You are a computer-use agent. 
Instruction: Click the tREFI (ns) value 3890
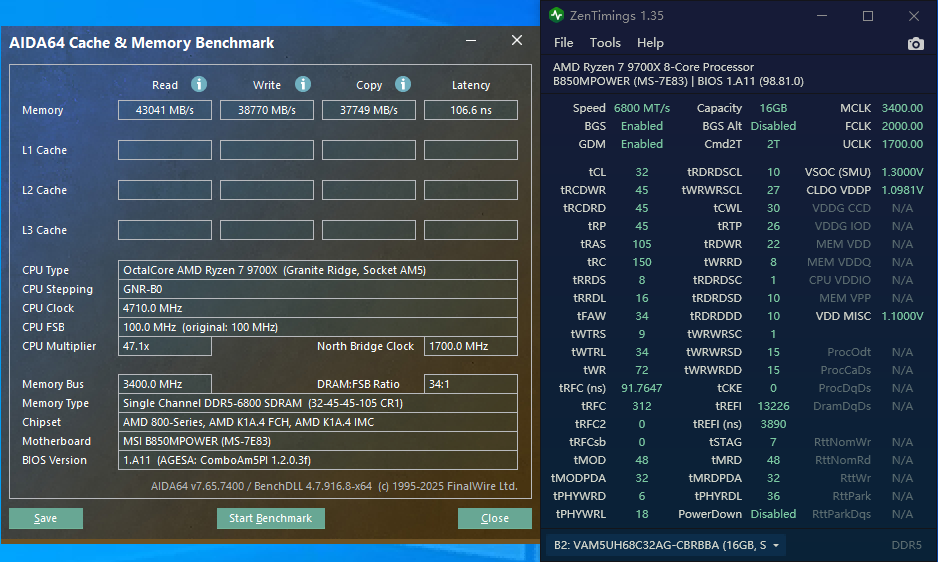773,424
